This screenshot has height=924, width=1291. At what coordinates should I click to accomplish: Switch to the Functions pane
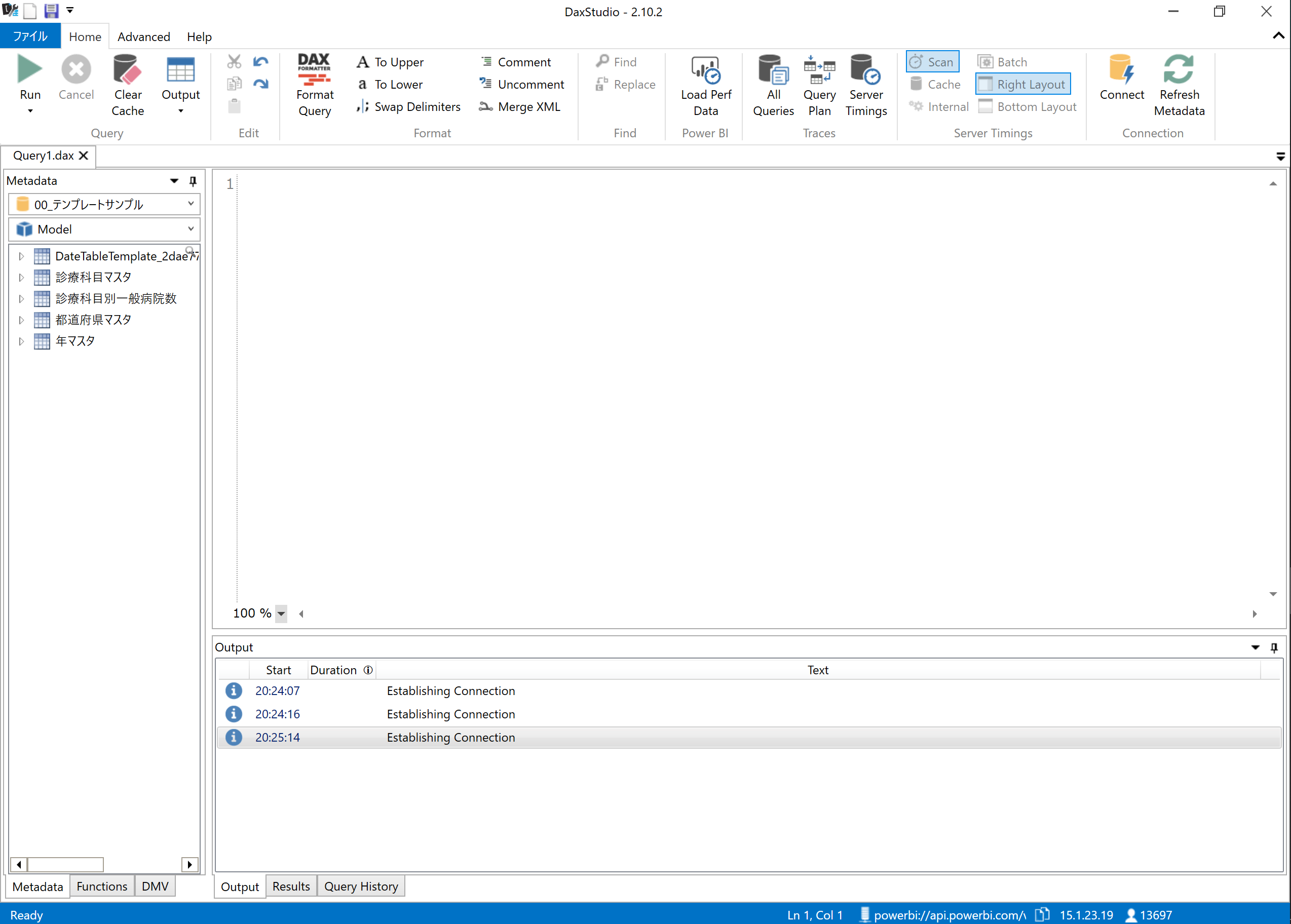pos(101,886)
